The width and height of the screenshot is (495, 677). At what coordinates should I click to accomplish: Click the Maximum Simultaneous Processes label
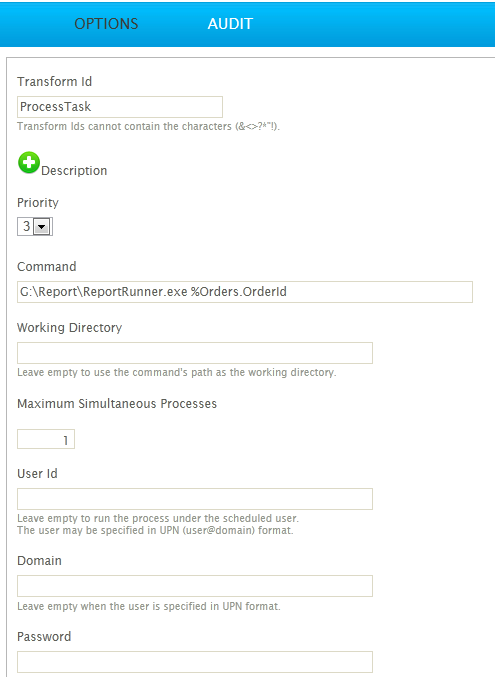click(x=117, y=404)
